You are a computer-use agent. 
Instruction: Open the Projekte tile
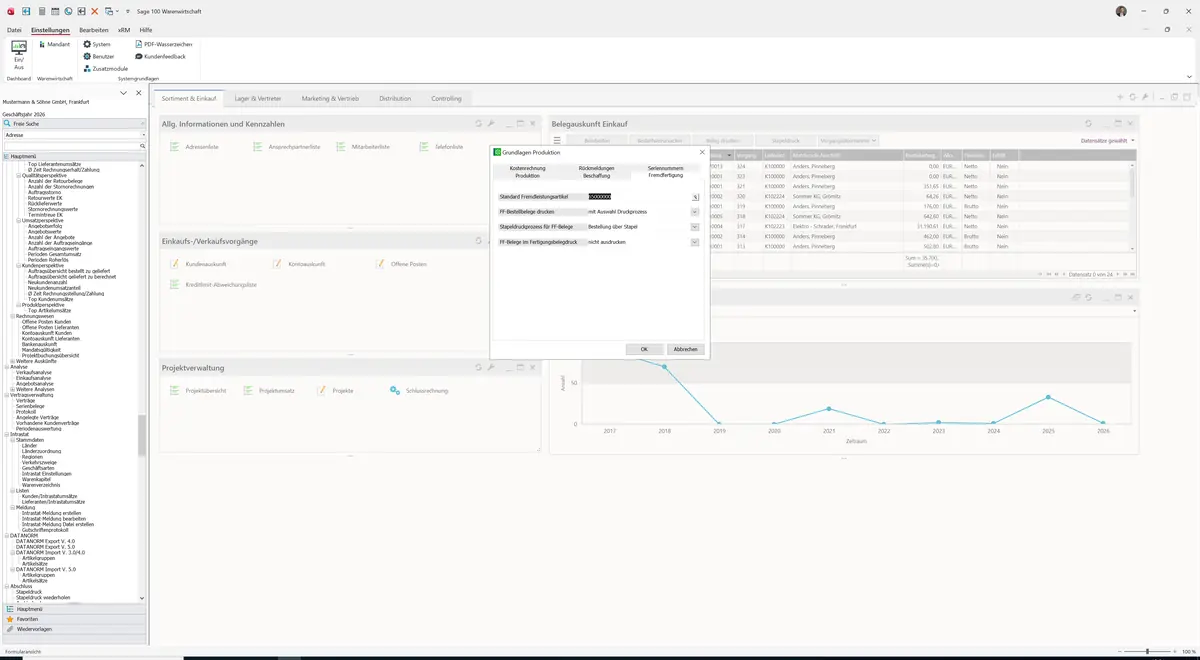(x=335, y=390)
